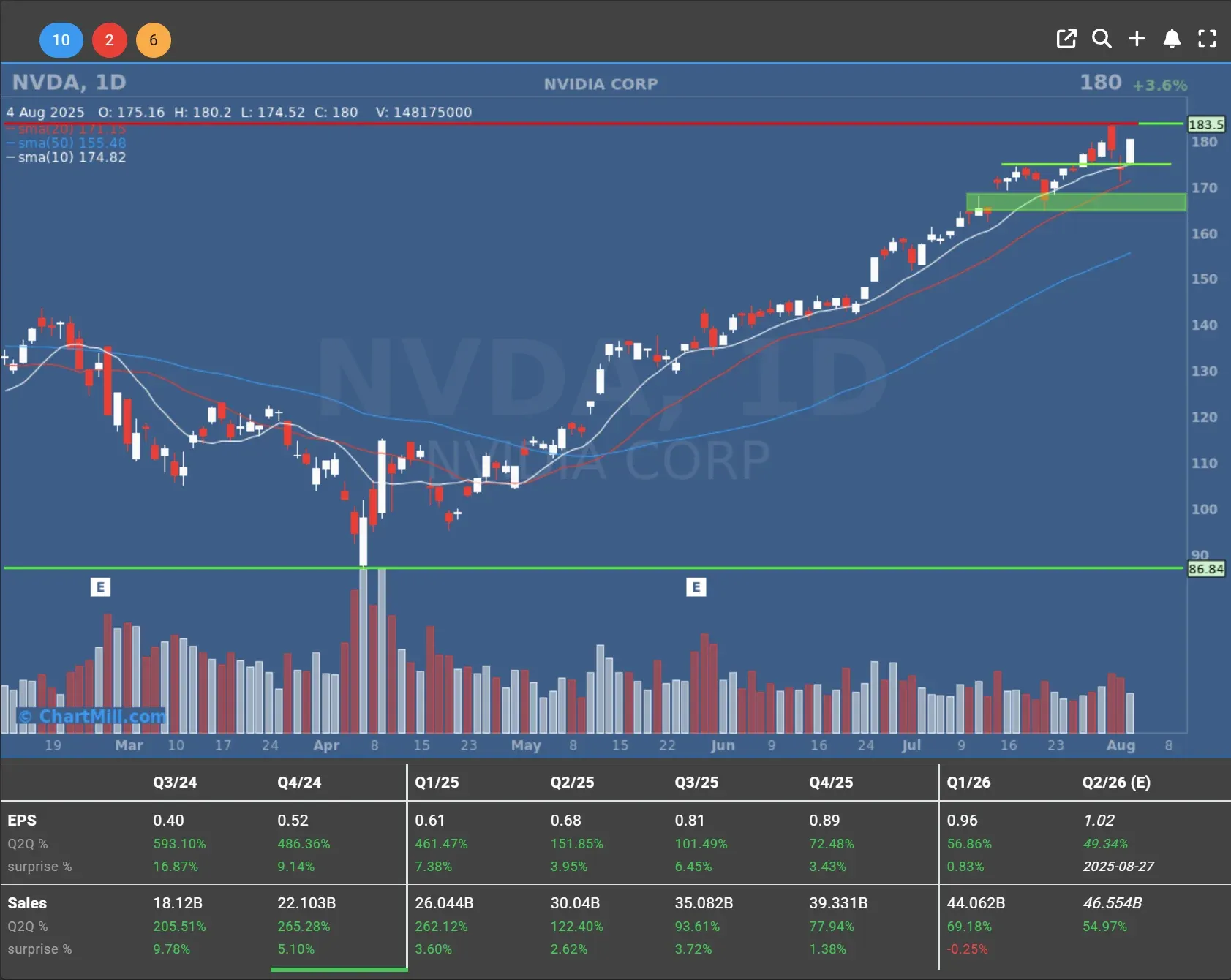The width and height of the screenshot is (1231, 980).
Task: Click the blue badge showing 10
Action: pos(61,39)
